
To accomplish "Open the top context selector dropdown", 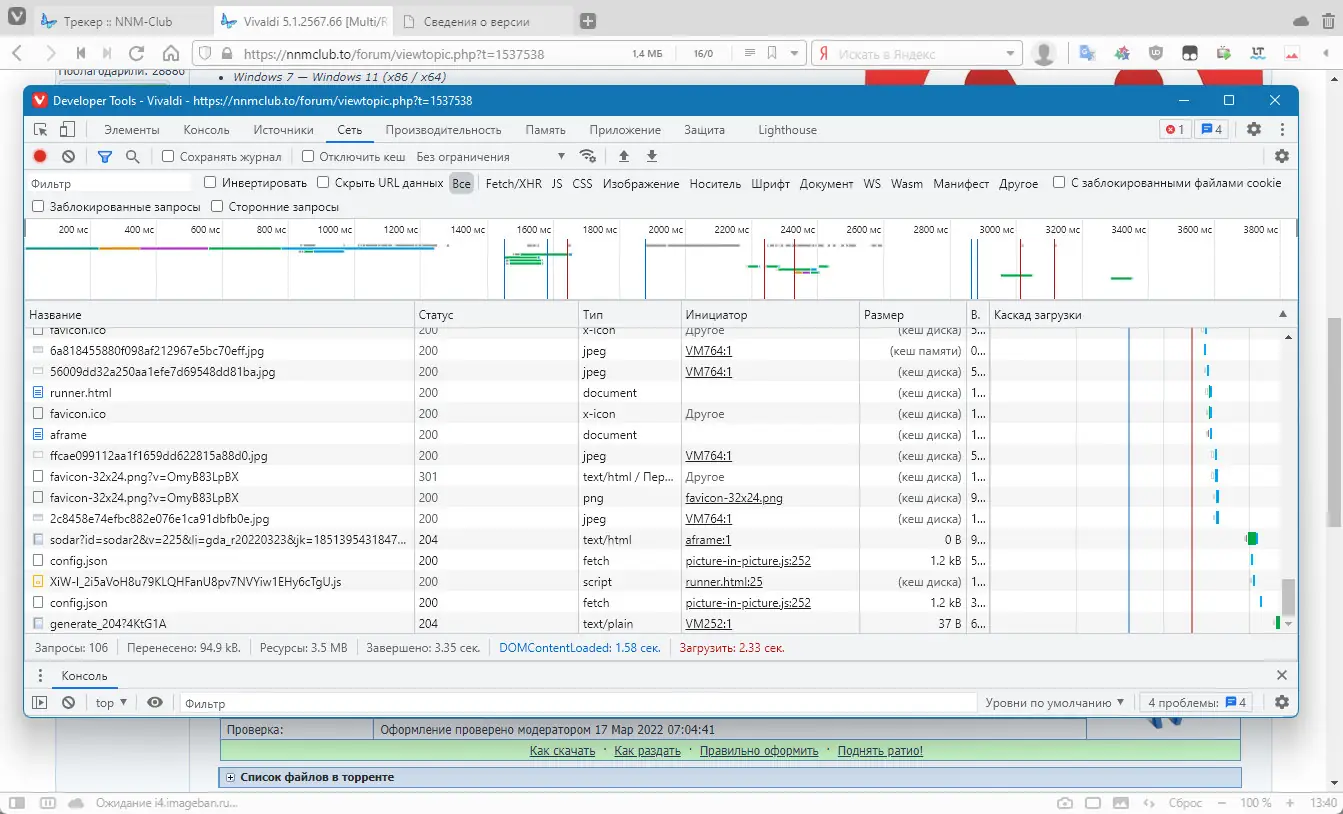I will point(111,703).
